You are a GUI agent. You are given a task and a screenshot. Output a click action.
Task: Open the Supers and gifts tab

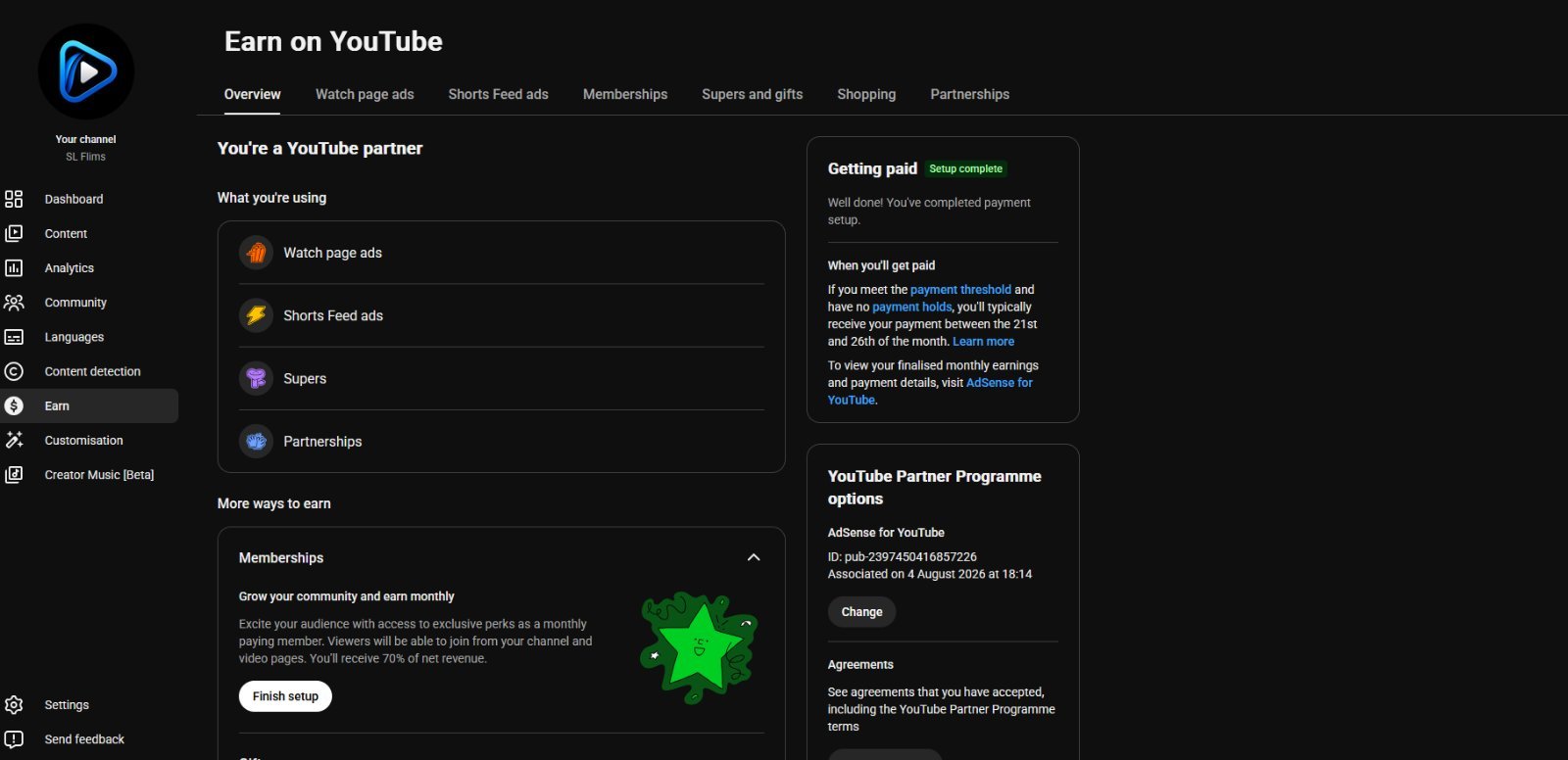(x=752, y=94)
